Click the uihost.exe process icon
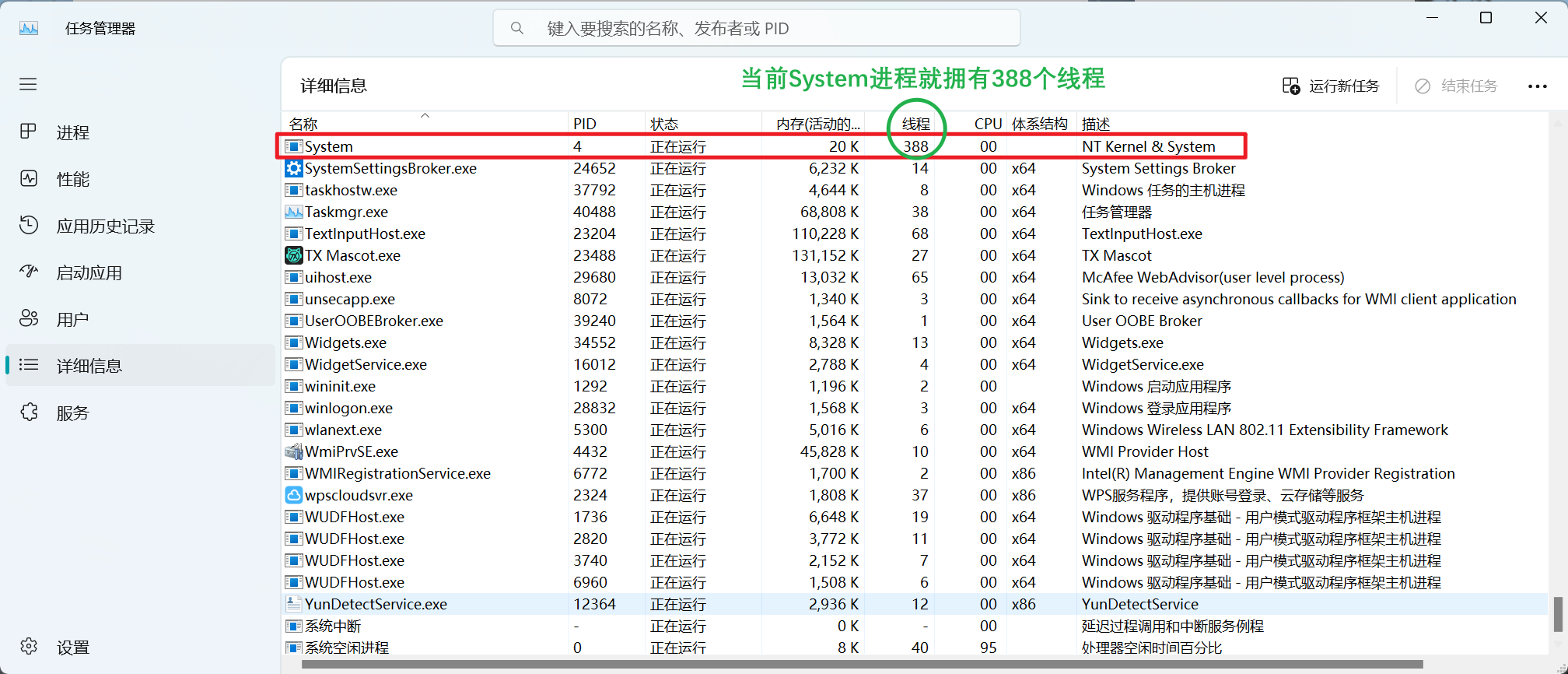 point(294,277)
